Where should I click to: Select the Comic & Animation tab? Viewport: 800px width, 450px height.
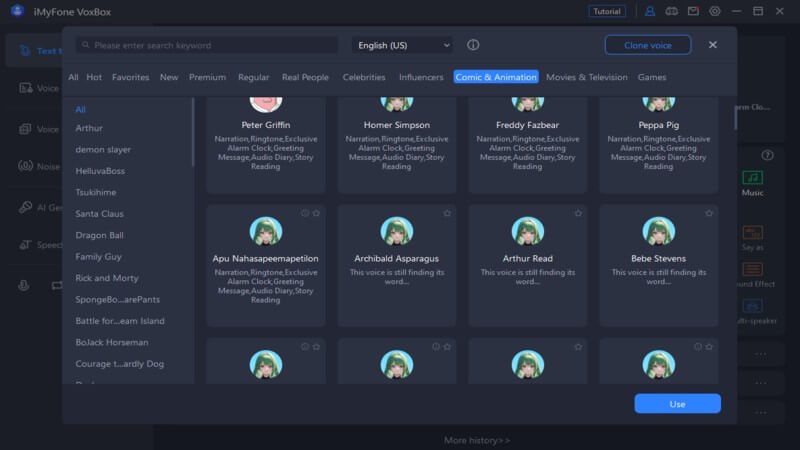[x=496, y=77]
